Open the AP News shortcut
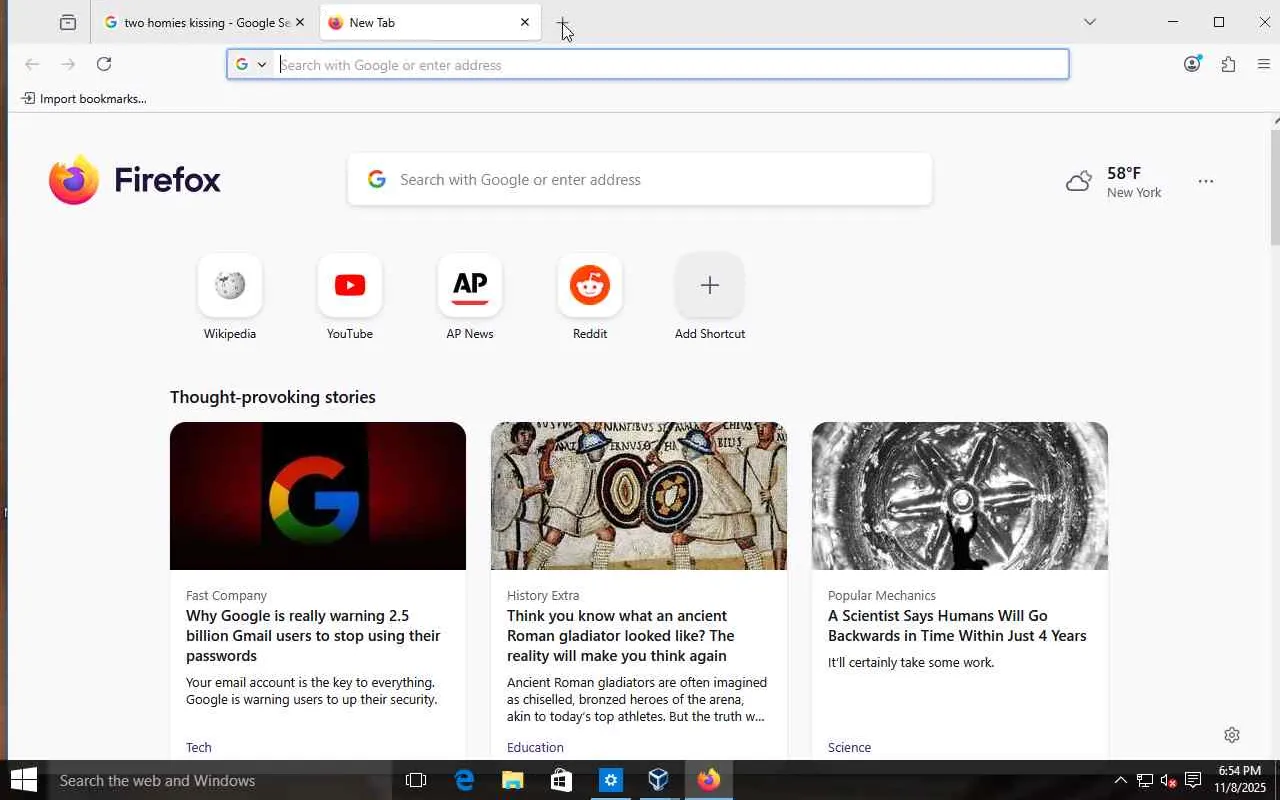Viewport: 1280px width, 800px height. pos(470,298)
